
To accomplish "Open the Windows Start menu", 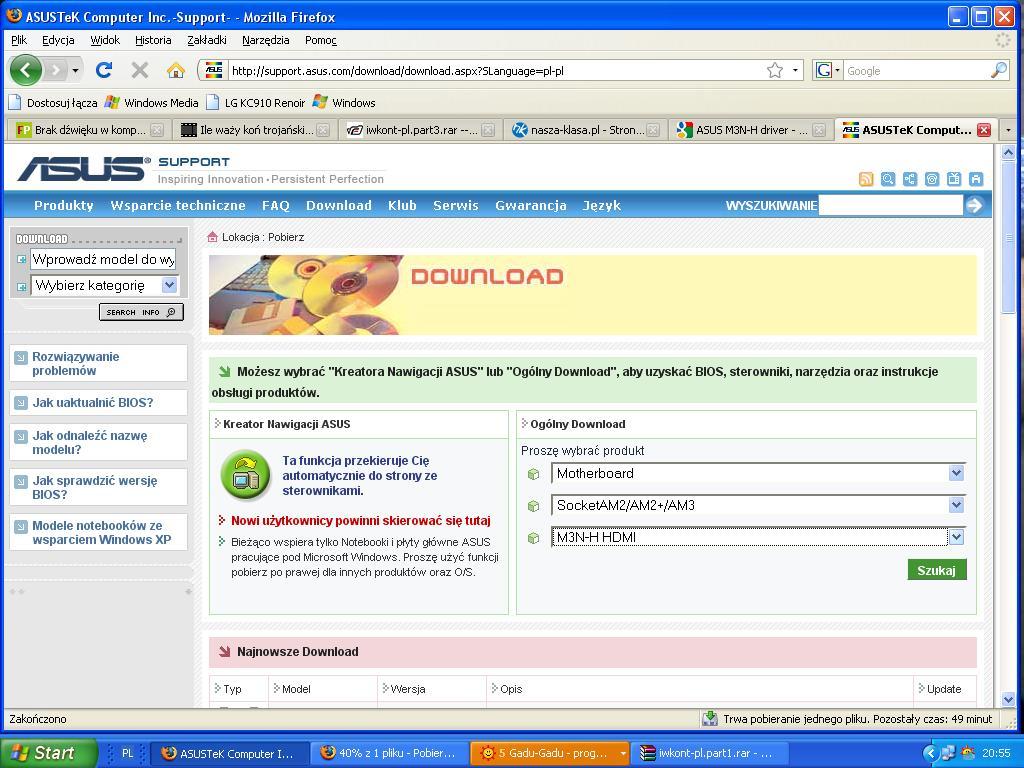I will coord(49,753).
